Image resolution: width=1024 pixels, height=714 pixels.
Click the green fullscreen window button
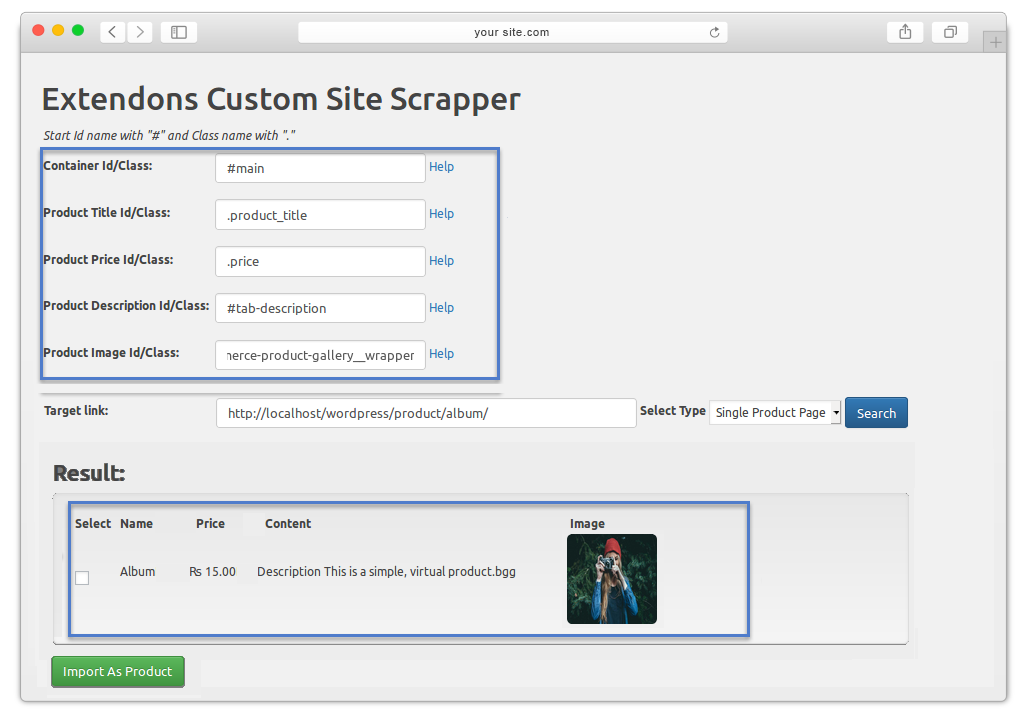(x=78, y=31)
